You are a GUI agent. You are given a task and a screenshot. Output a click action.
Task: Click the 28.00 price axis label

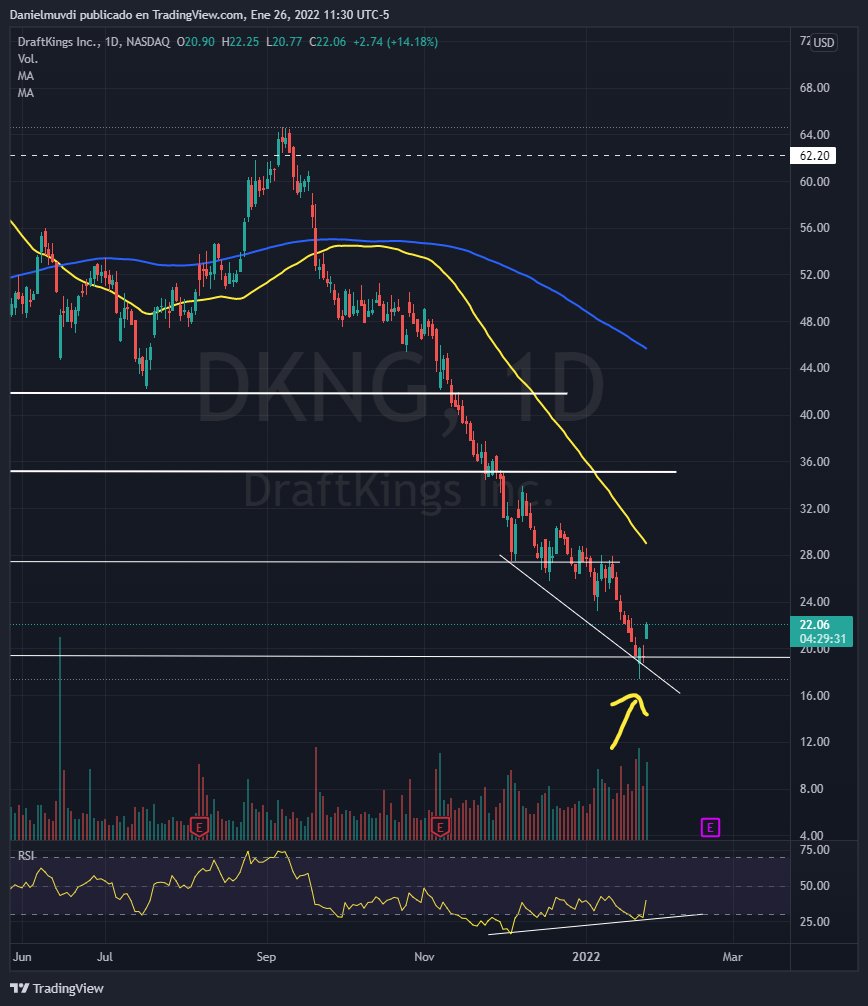(815, 554)
